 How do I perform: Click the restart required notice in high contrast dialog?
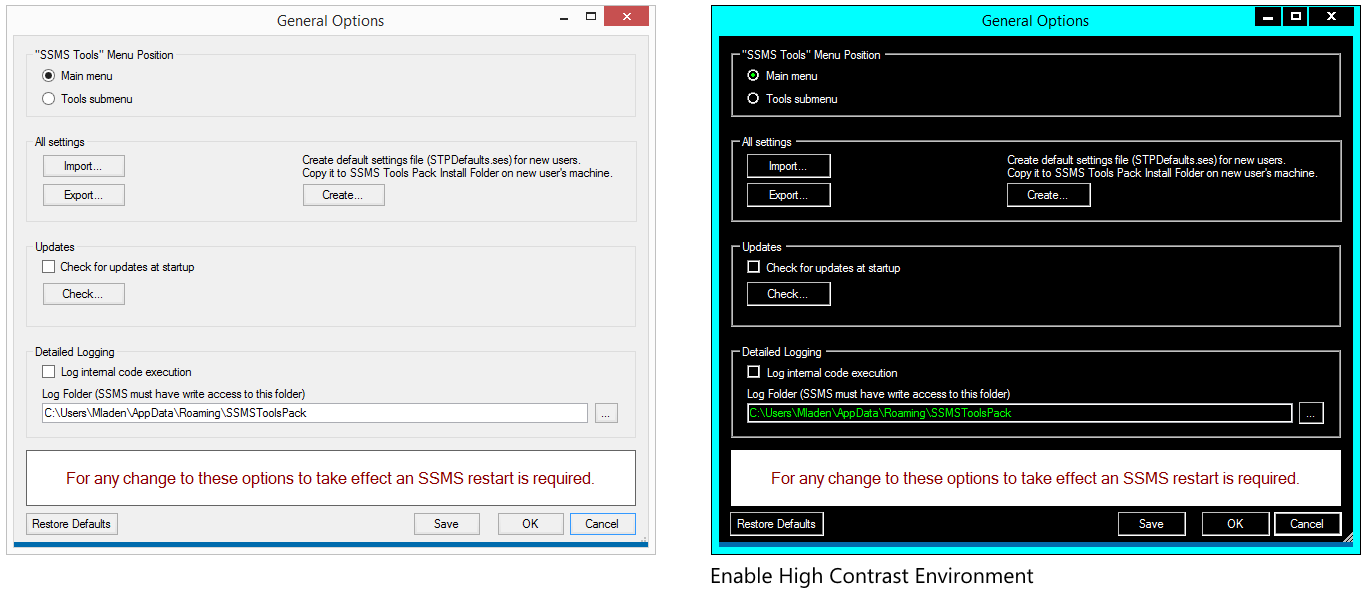[x=1036, y=478]
